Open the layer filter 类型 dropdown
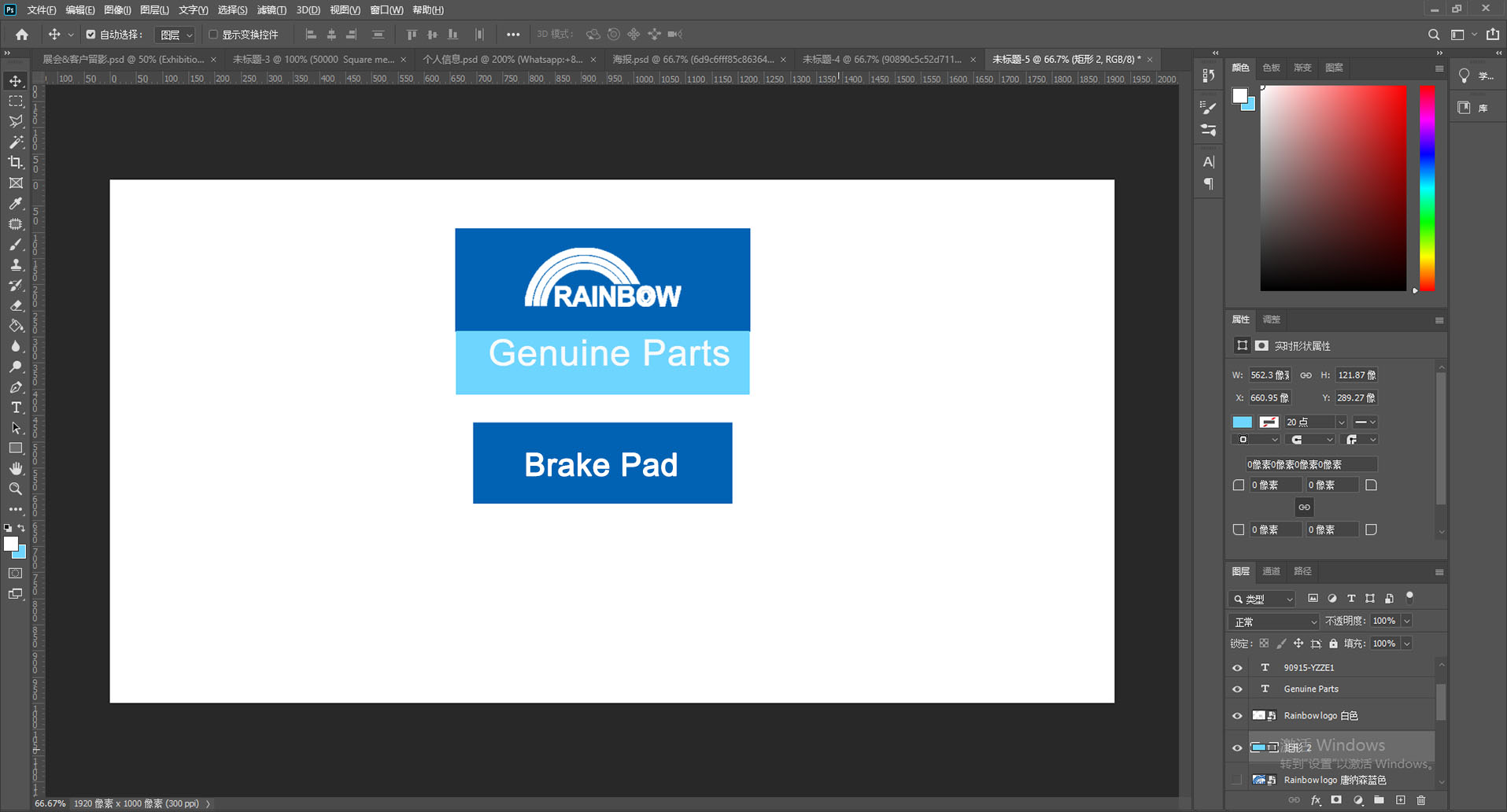This screenshot has height=812, width=1507. (1262, 600)
